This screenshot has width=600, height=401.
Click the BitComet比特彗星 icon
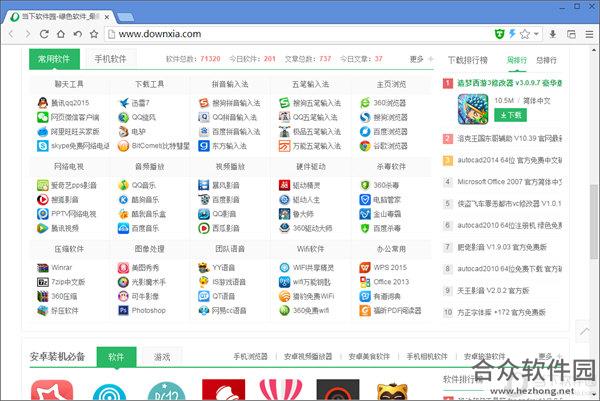pyautogui.click(x=123, y=146)
